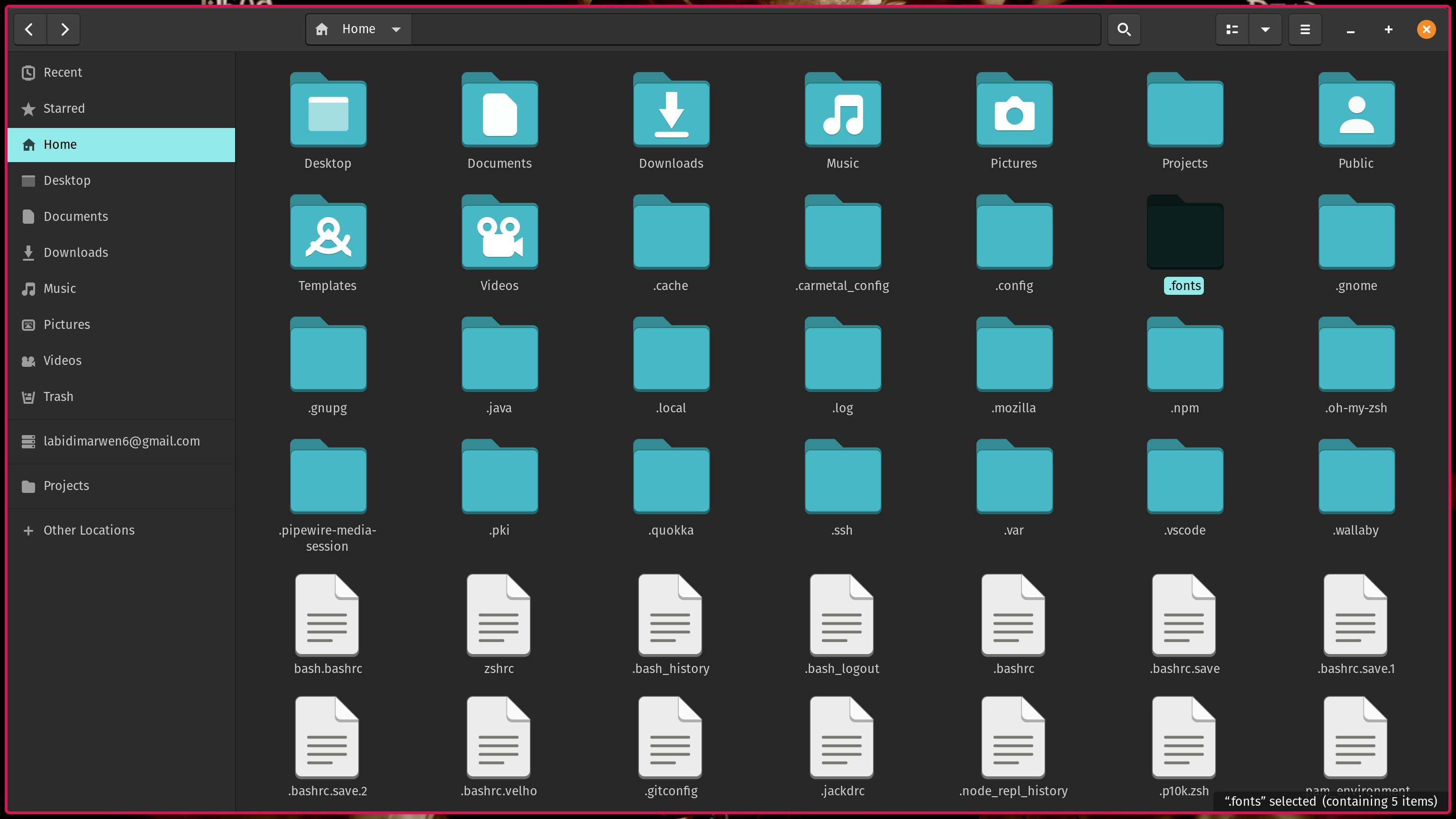Select the .gnupg folder
Image resolution: width=1456 pixels, height=819 pixels.
coord(328,355)
